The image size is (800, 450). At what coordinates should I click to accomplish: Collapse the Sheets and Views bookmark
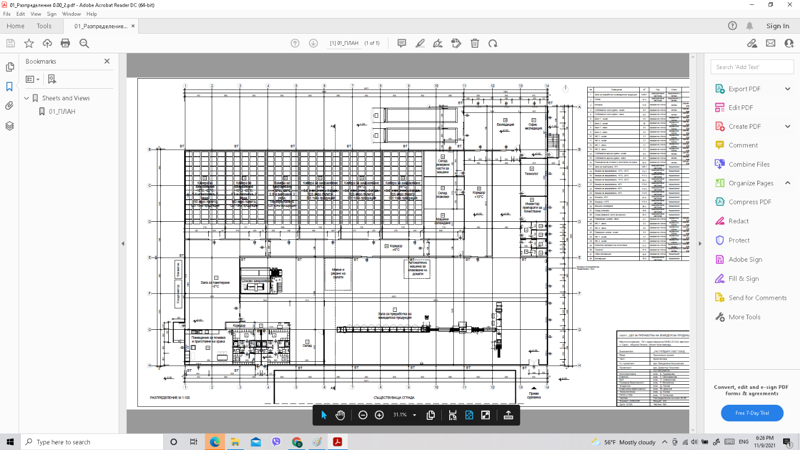click(x=27, y=98)
